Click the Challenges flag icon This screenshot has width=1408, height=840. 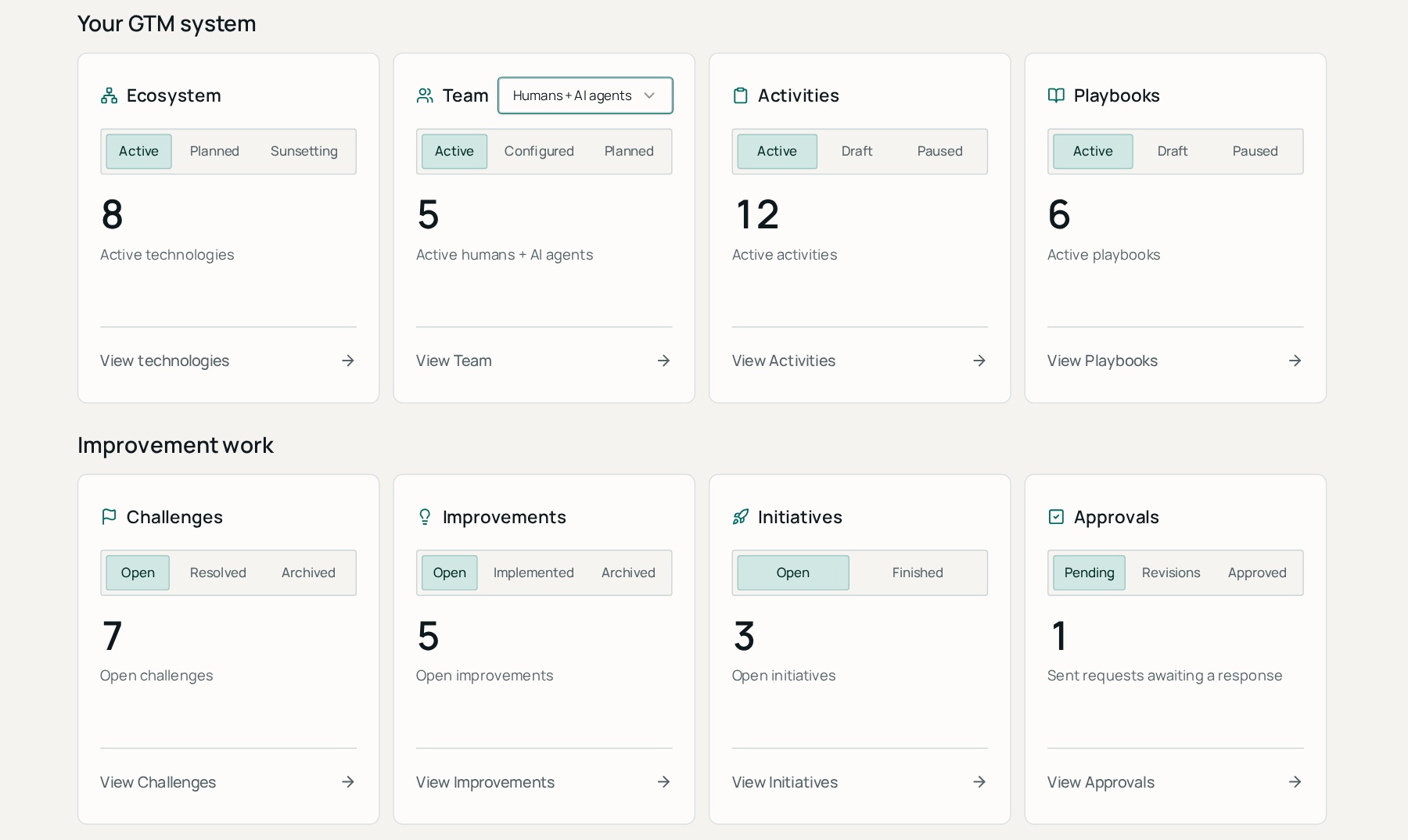coord(110,517)
